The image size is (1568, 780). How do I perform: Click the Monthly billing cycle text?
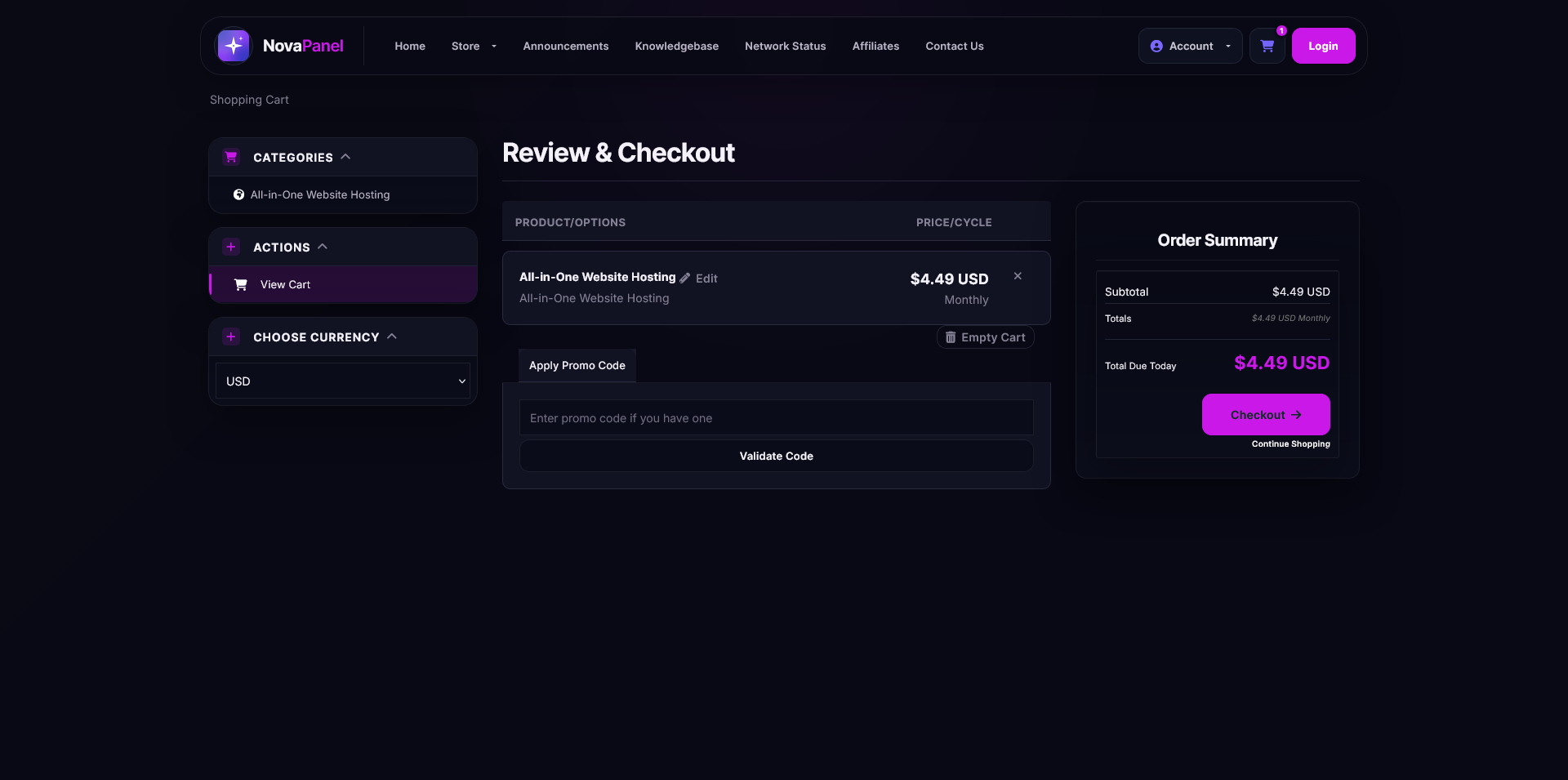point(966,300)
